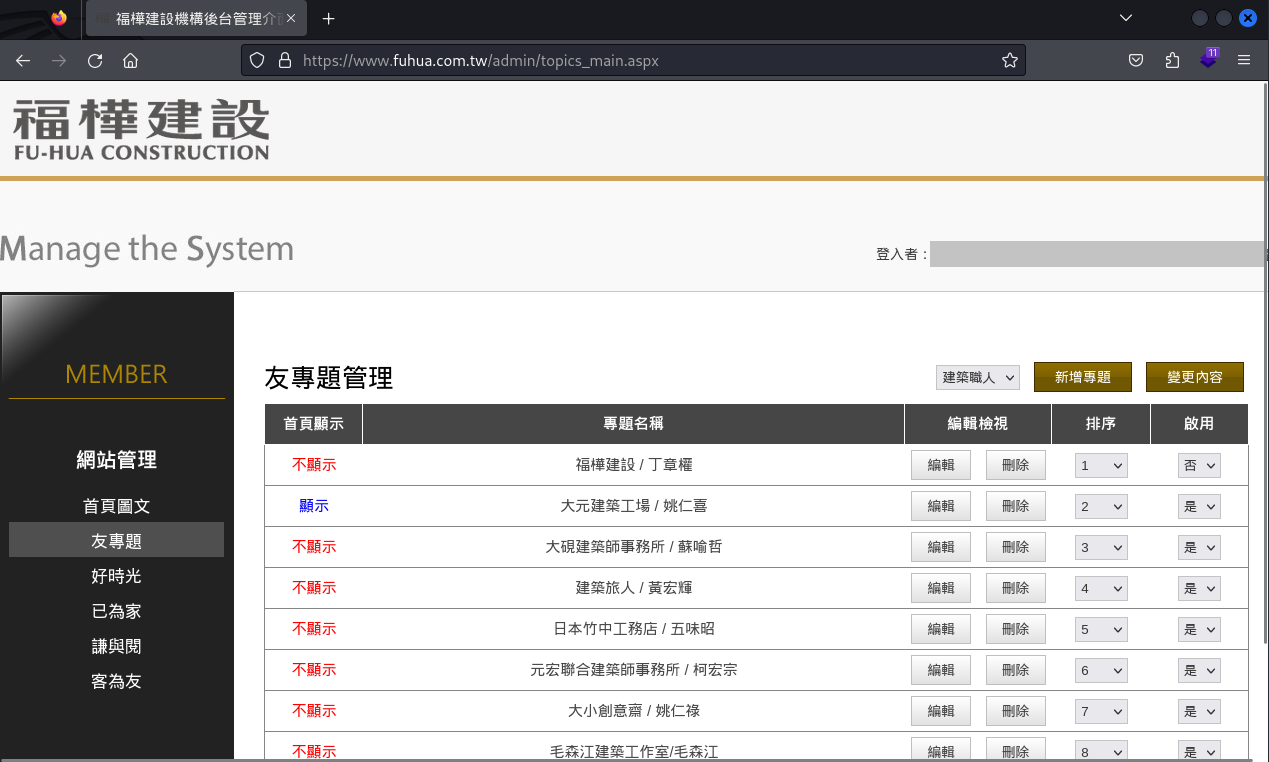The image size is (1269, 762).
Task: Delete the 福樺建設 / 丁章權 topic
Action: pos(1015,465)
